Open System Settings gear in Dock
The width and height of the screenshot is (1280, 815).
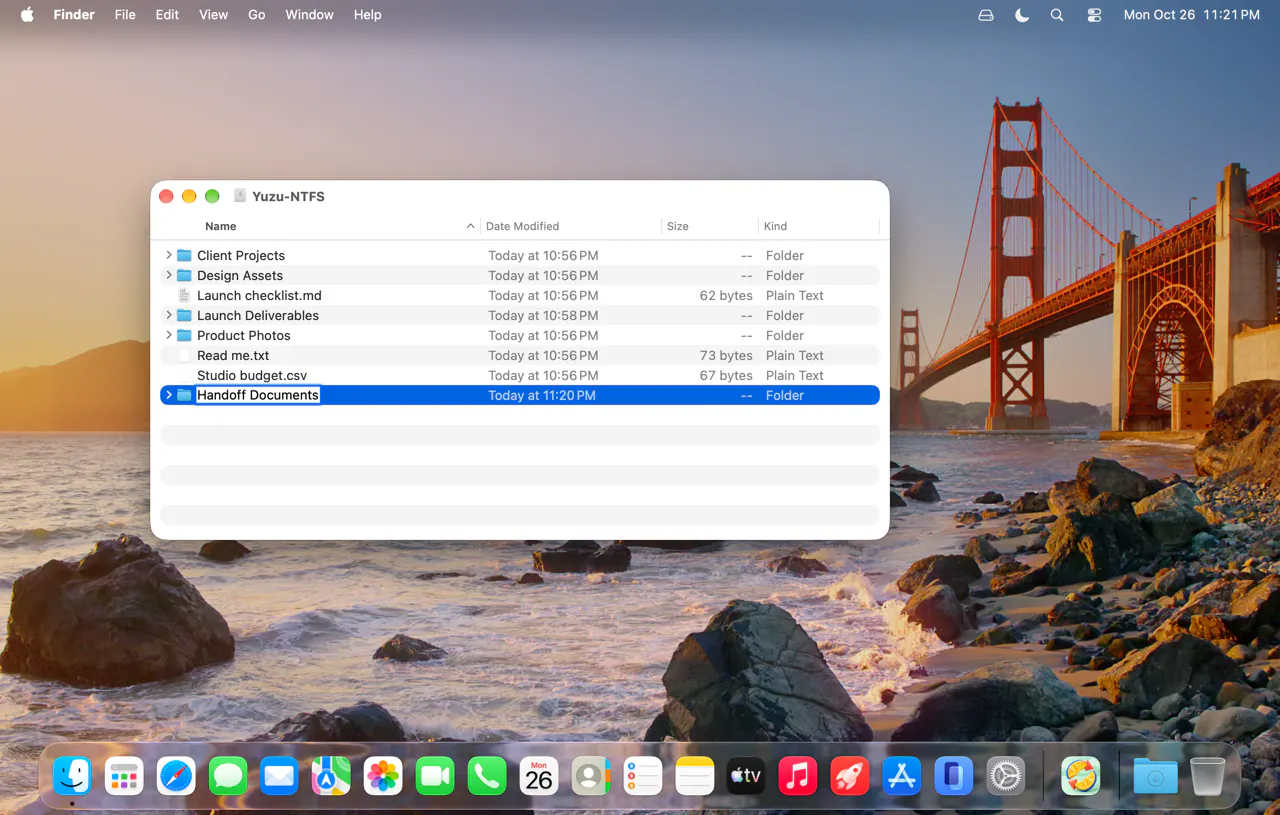pos(1005,776)
